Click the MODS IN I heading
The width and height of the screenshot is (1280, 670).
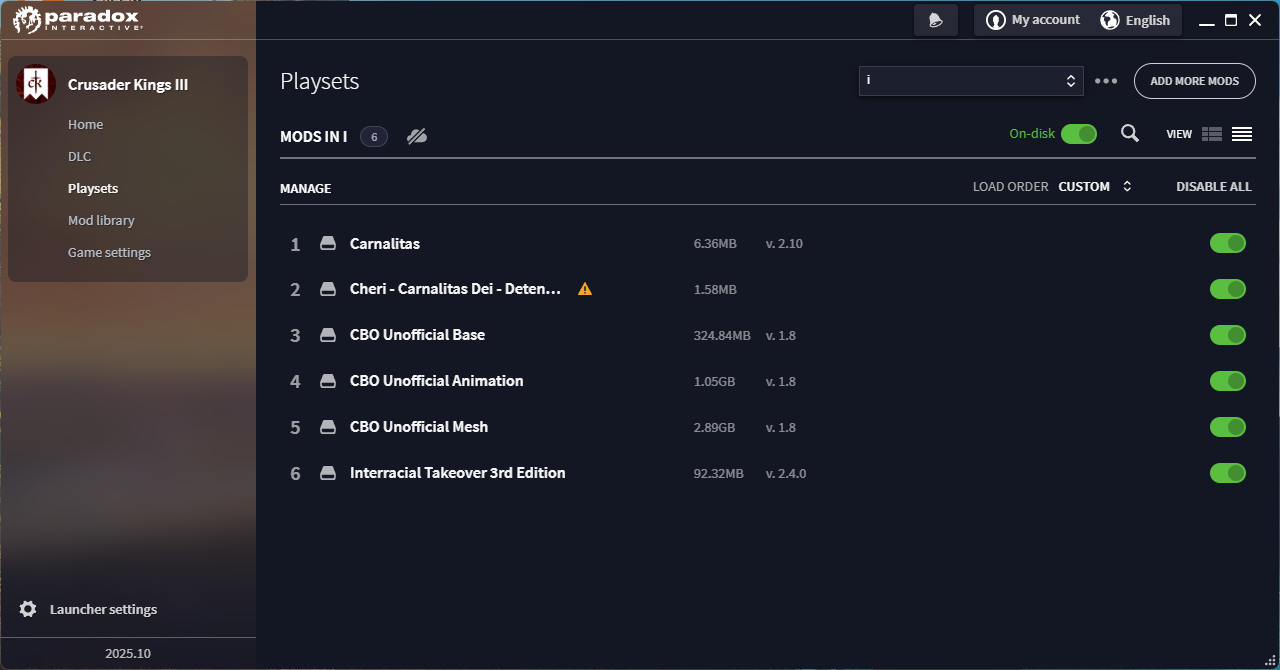tap(314, 137)
